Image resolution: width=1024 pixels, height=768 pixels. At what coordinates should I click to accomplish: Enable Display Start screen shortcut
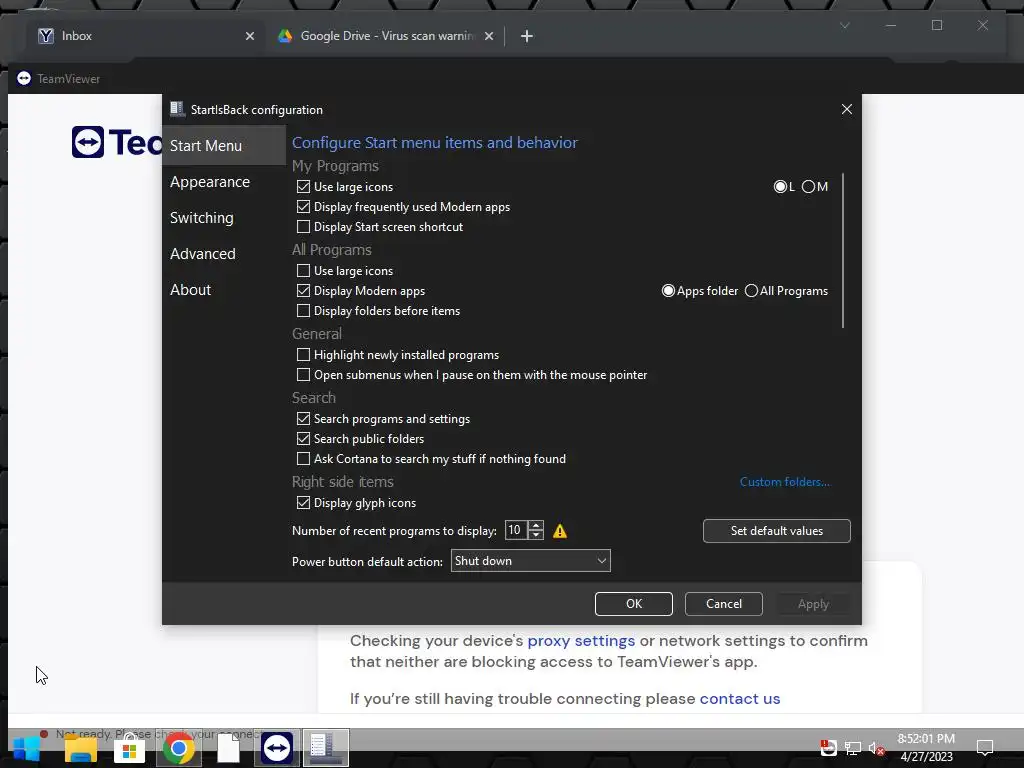click(303, 227)
